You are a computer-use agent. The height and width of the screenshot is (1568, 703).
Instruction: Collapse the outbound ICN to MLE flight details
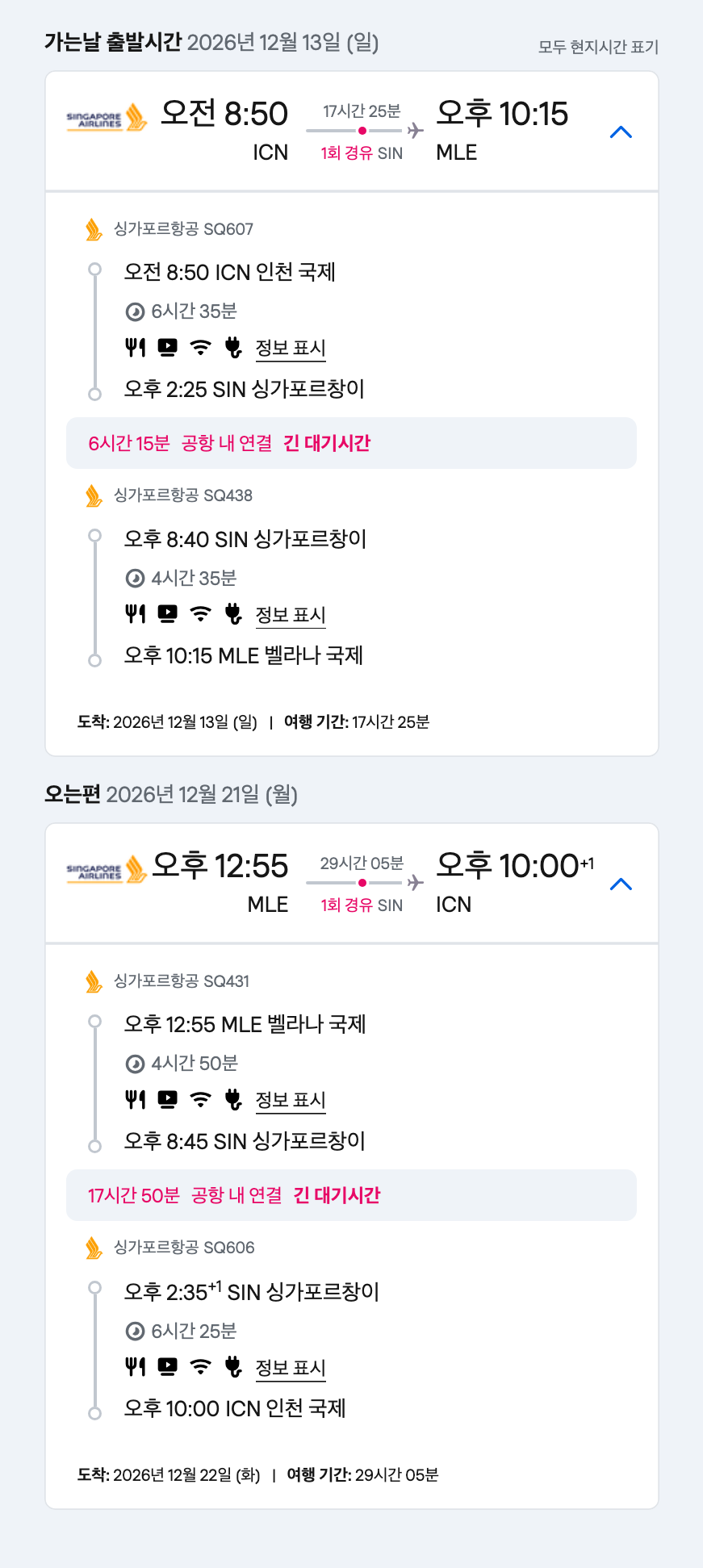point(621,132)
